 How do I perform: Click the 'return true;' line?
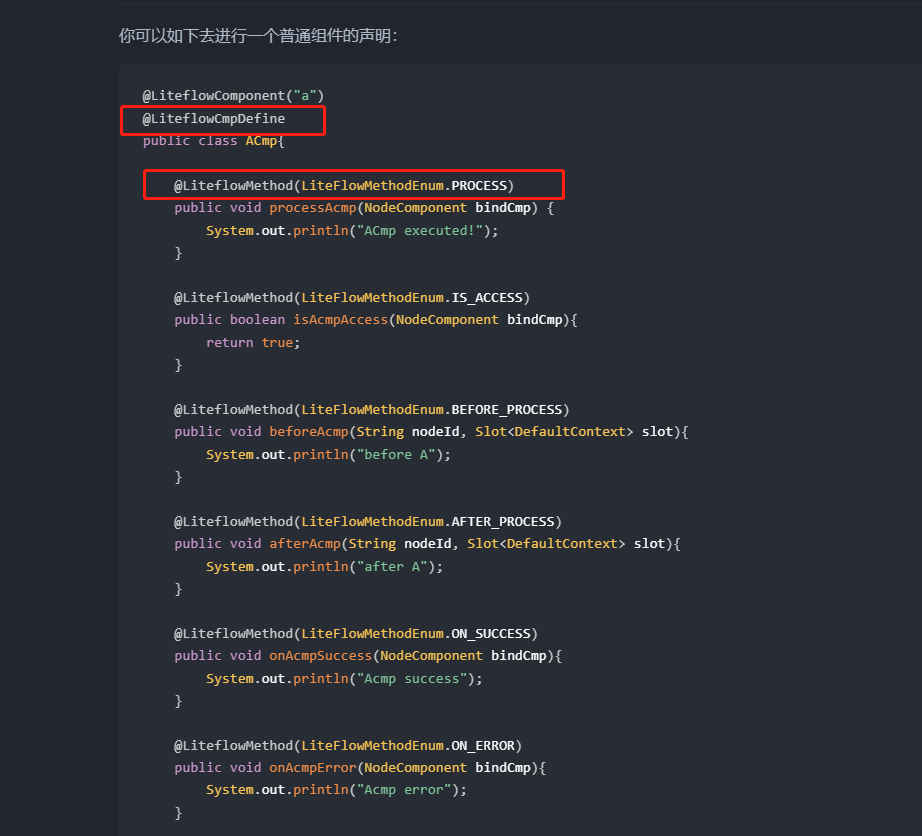[x=253, y=343]
